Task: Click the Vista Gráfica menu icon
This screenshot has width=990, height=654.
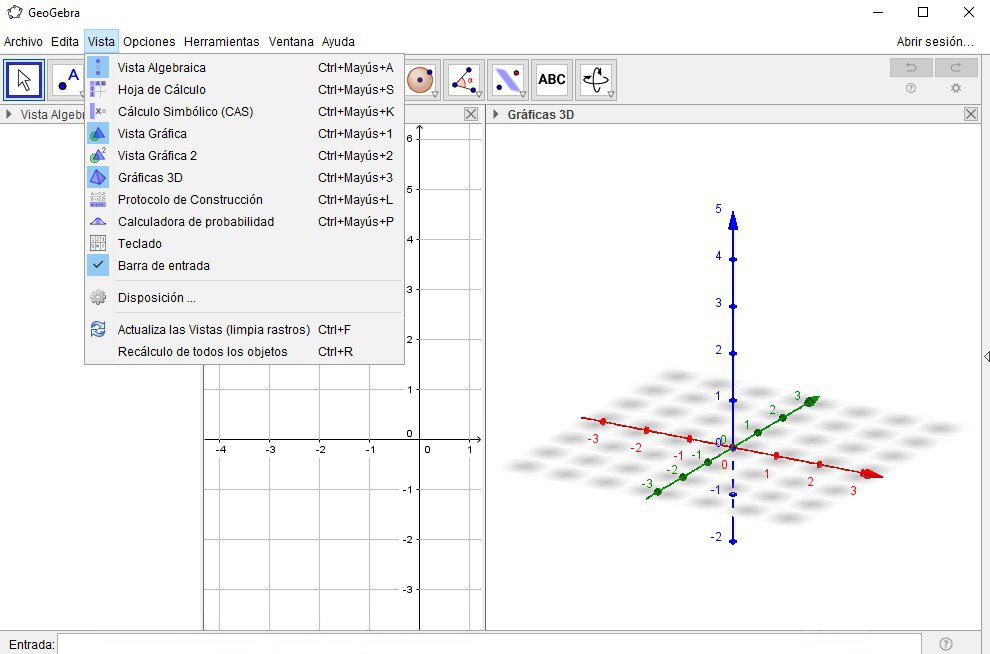Action: click(98, 134)
